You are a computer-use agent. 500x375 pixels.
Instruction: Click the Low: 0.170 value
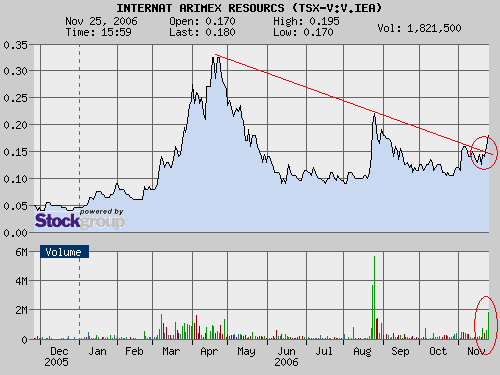(303, 32)
